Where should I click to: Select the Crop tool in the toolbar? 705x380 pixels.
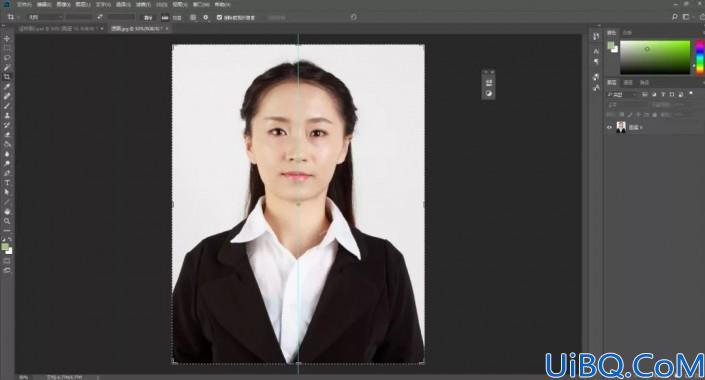pos(7,77)
